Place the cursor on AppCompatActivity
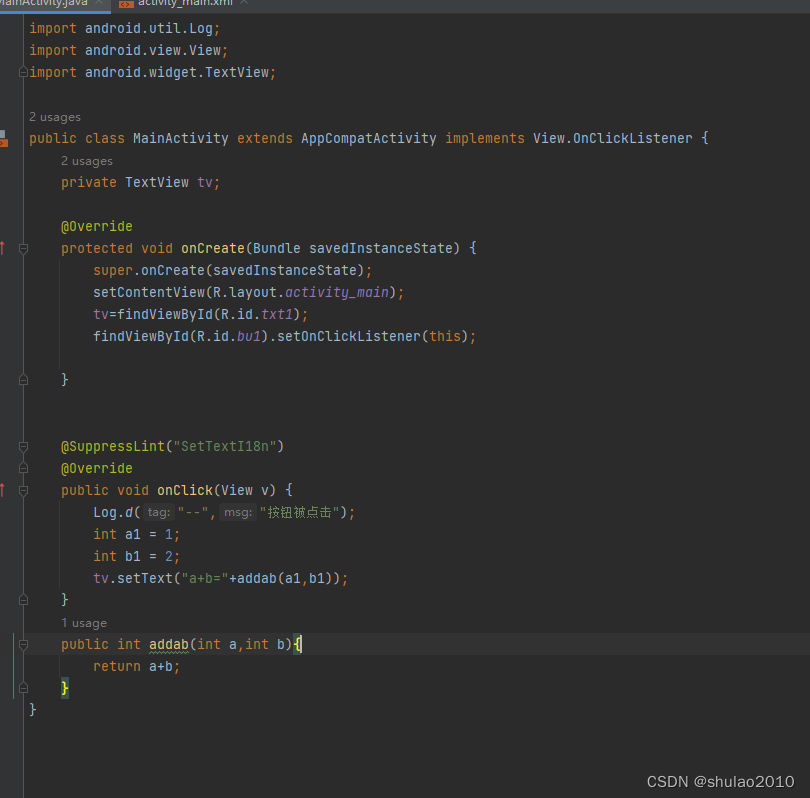 [369, 138]
